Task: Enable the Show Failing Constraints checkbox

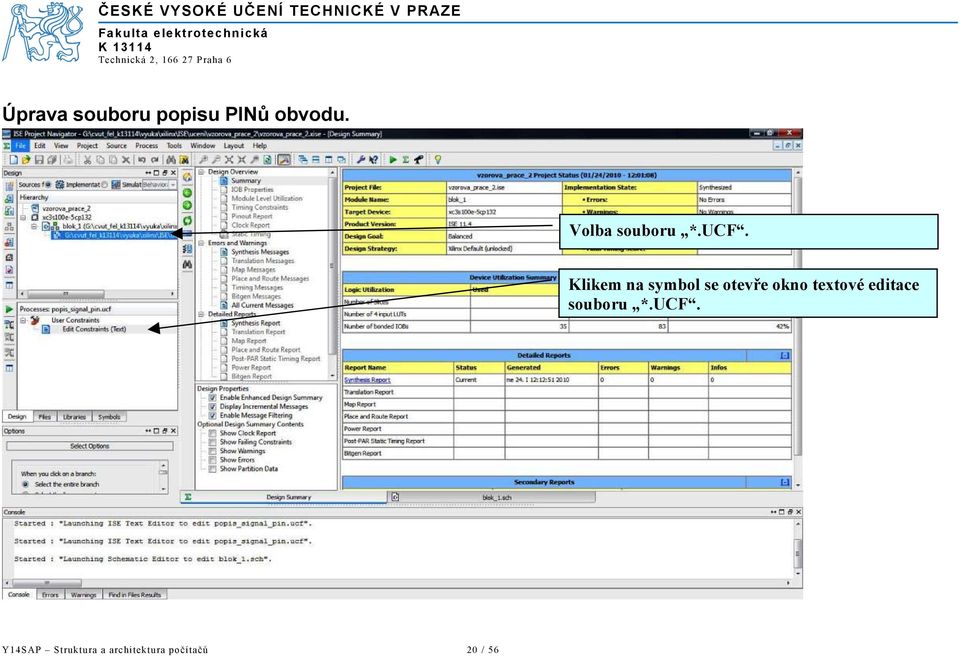Action: 212,442
